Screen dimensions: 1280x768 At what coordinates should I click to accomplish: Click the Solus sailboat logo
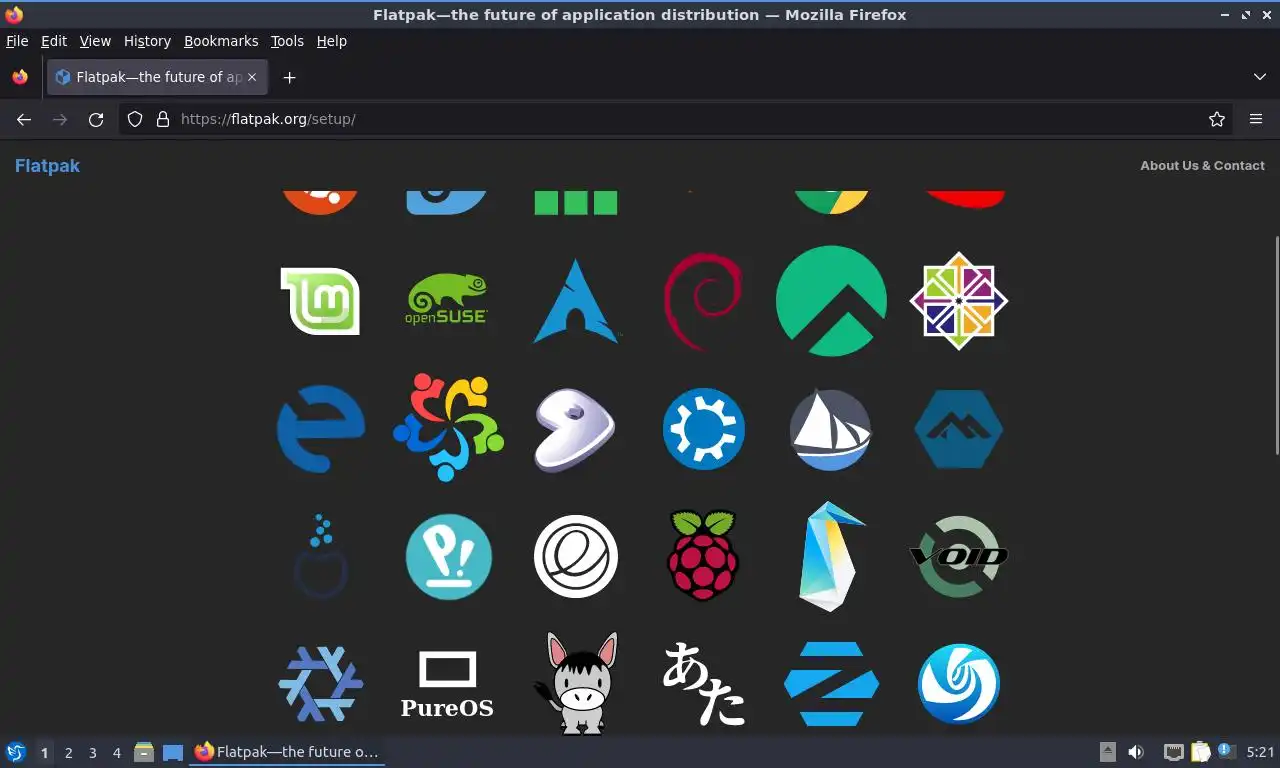pos(830,430)
